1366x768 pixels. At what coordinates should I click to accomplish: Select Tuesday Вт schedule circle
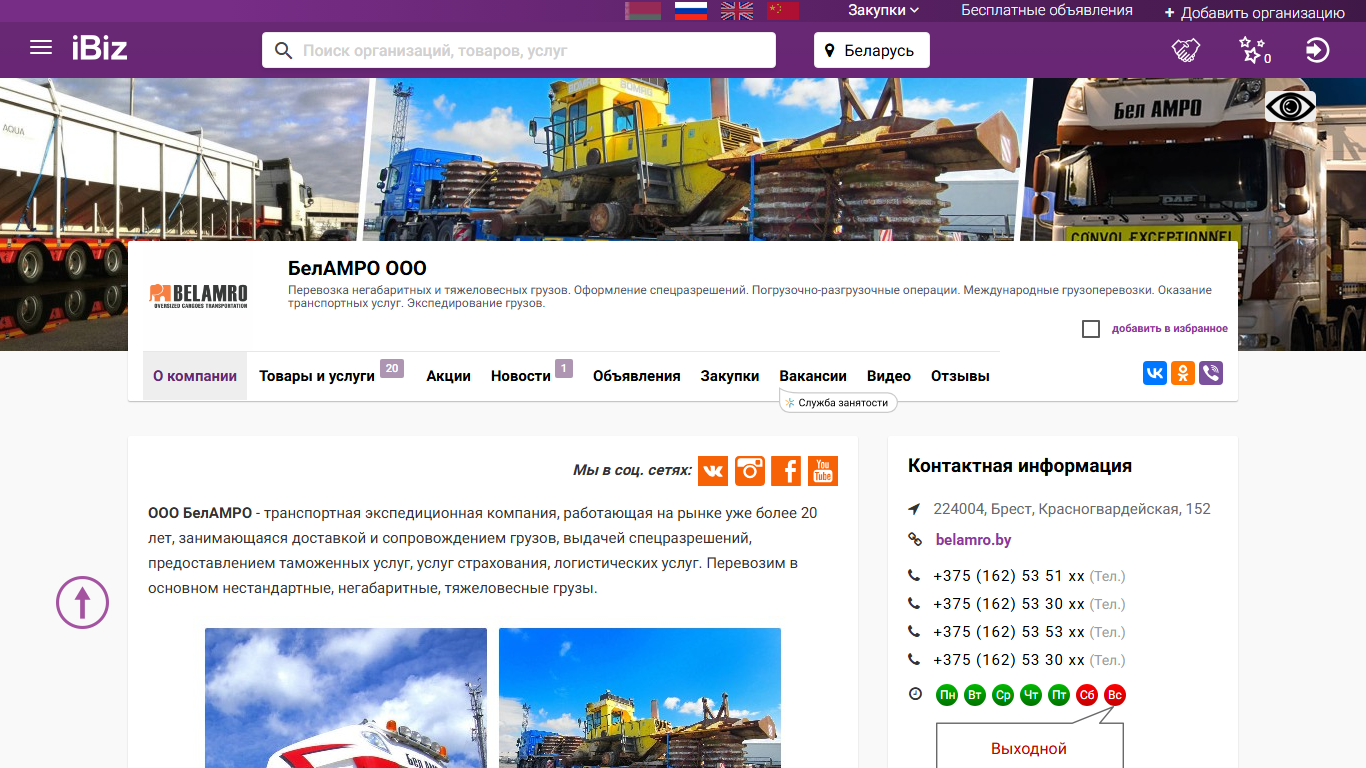[975, 694]
